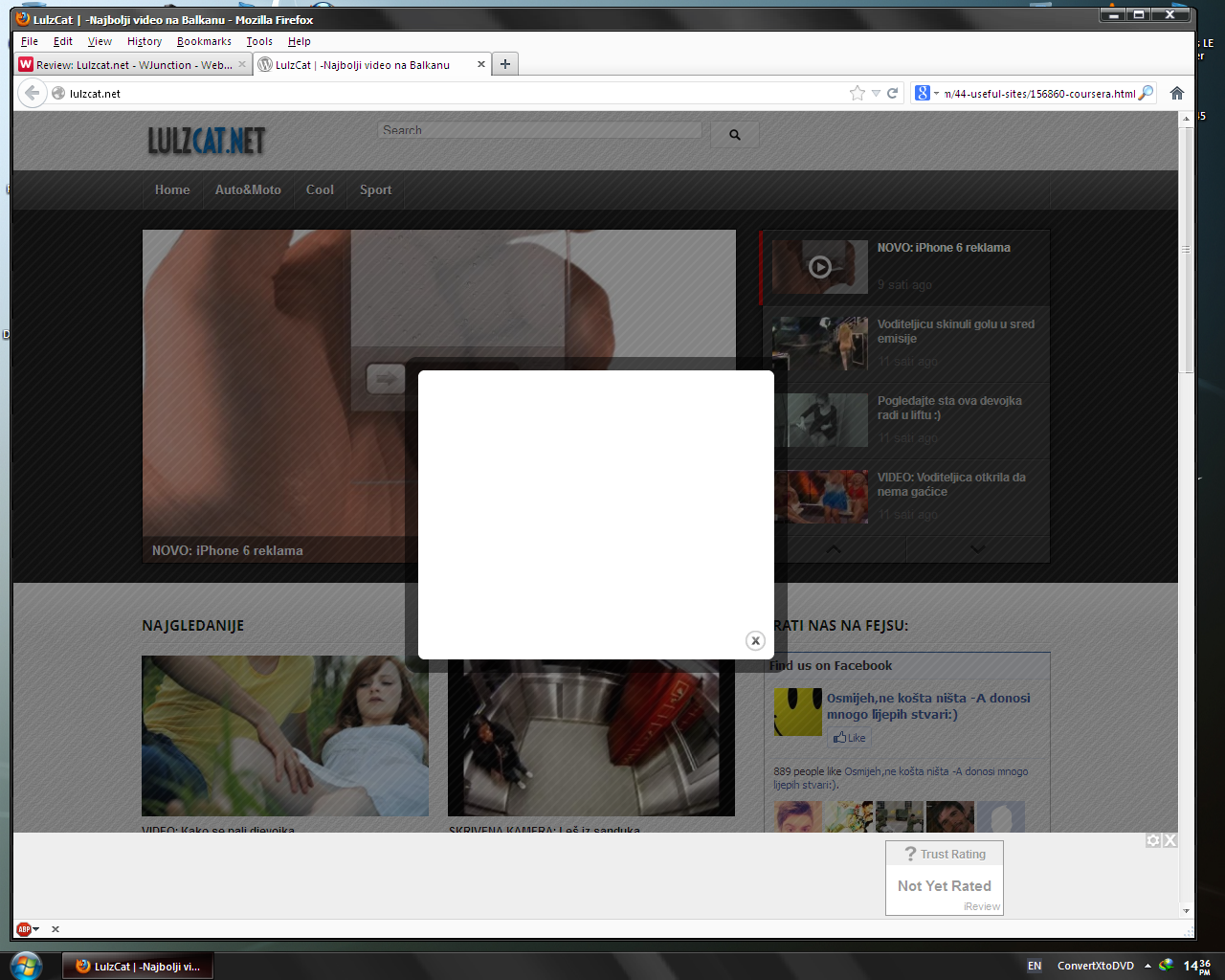Open the View menu
Viewport: 1225px width, 980px height.
100,41
